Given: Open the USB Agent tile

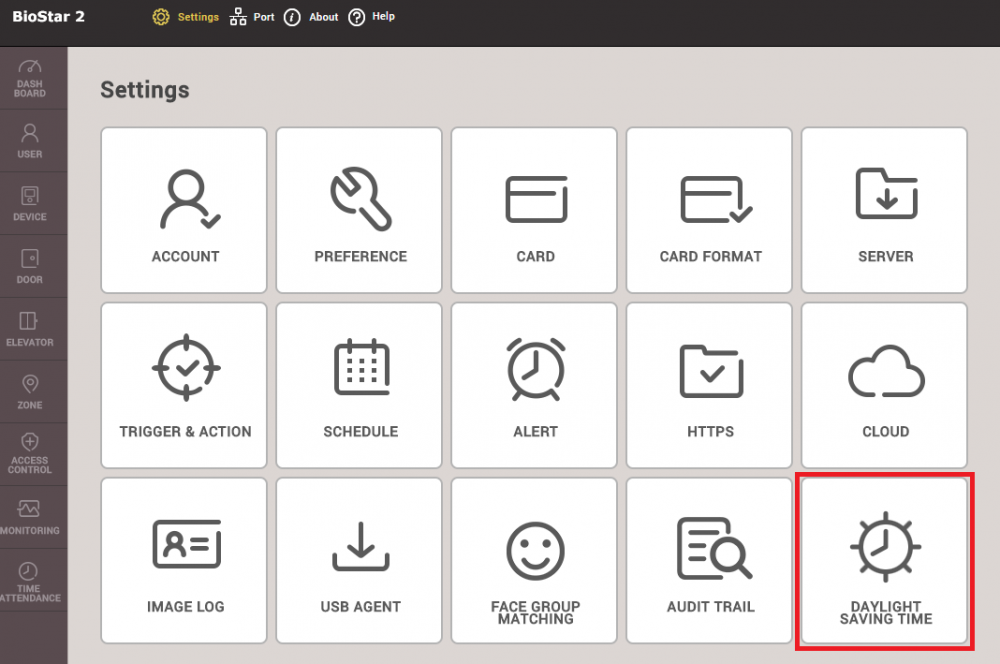Looking at the screenshot, I should click(360, 560).
